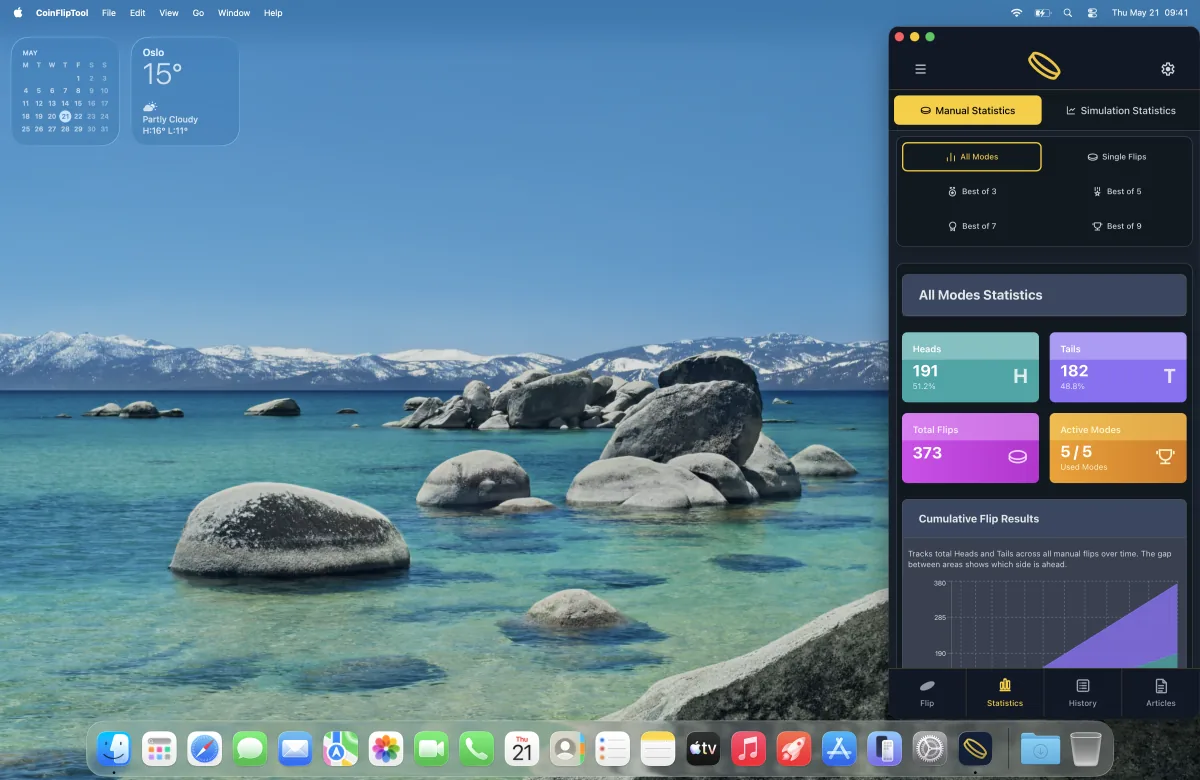The image size is (1200, 780).
Task: Click CoinFlipTool icon in the Dock
Action: (x=975, y=748)
